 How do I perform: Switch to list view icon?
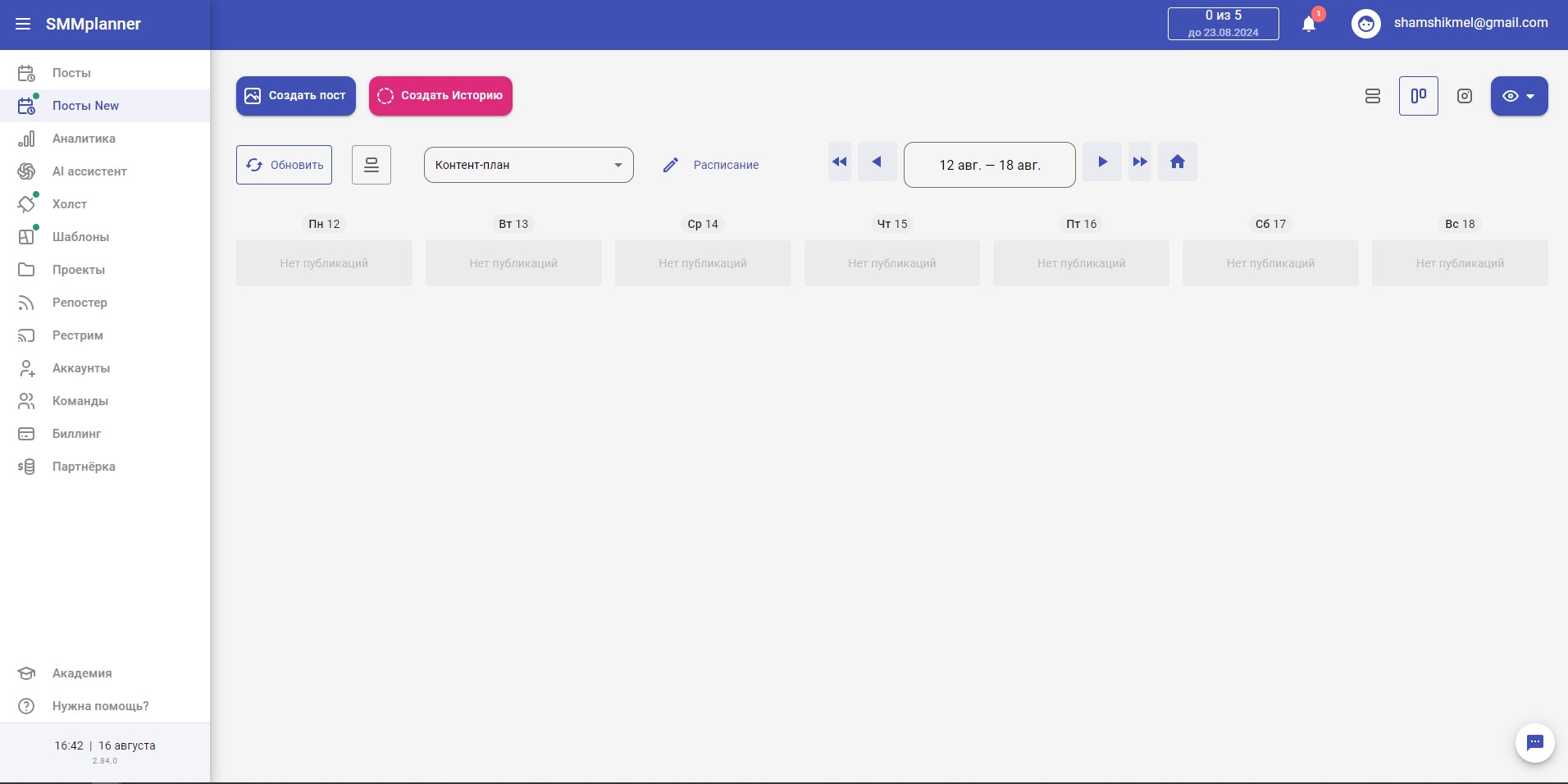tap(1373, 96)
